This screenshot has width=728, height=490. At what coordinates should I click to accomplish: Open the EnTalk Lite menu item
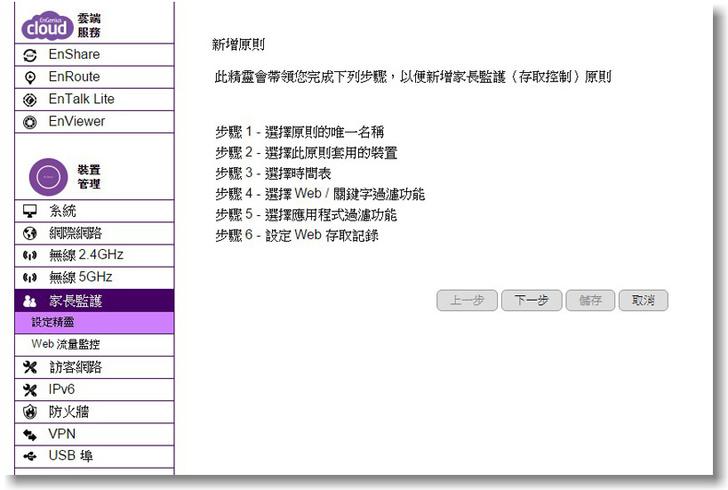[95, 99]
